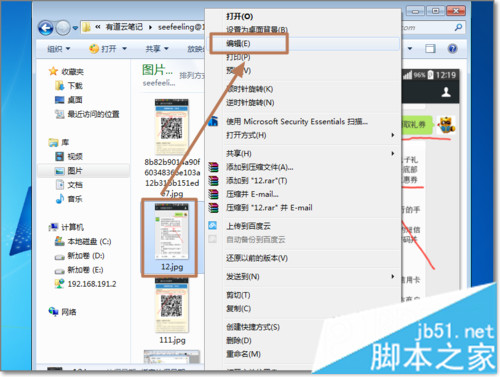Choose 打开(O) in context menu
Image resolution: width=500 pixels, height=377 pixels.
(240, 16)
